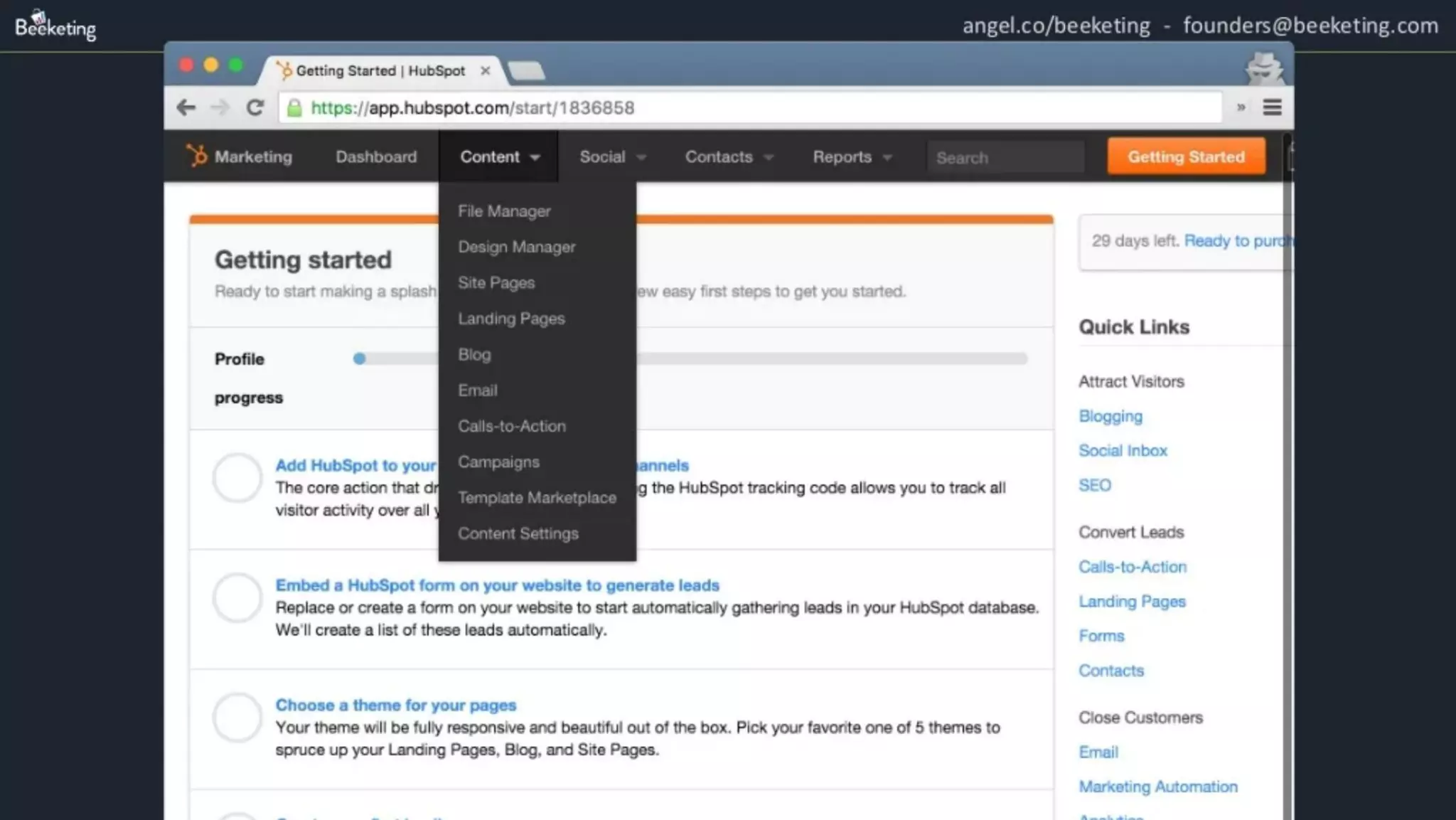1456x820 pixels.
Task: Reload the page with refresh icon
Action: tap(255, 107)
